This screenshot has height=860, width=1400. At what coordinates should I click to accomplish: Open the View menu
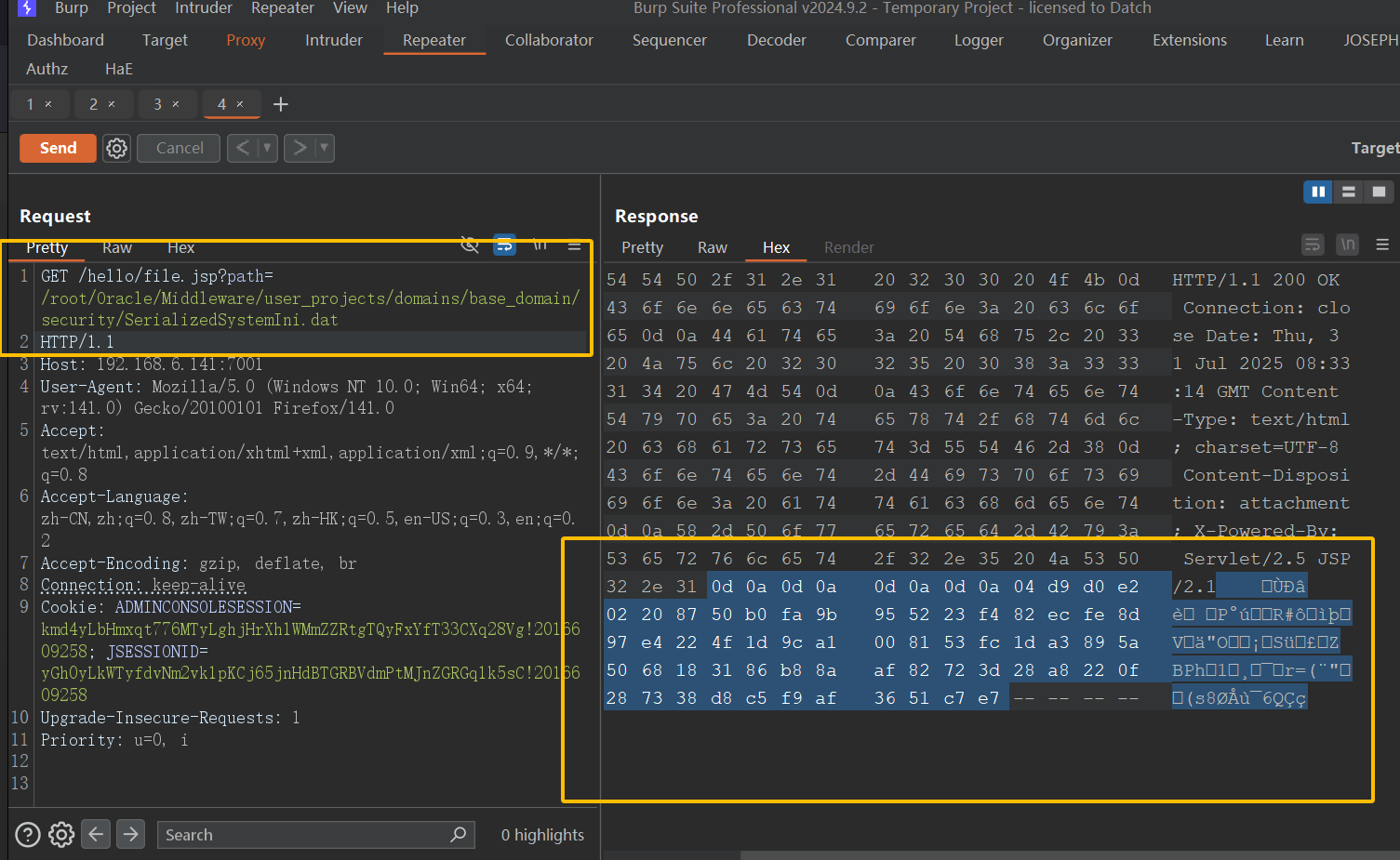(x=350, y=7)
